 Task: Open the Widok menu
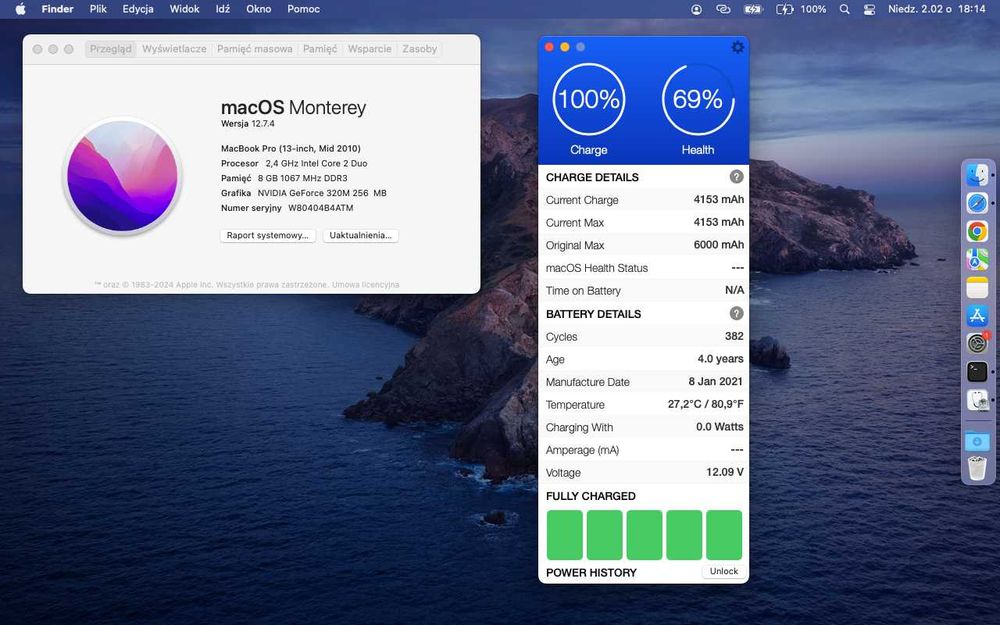tap(184, 9)
